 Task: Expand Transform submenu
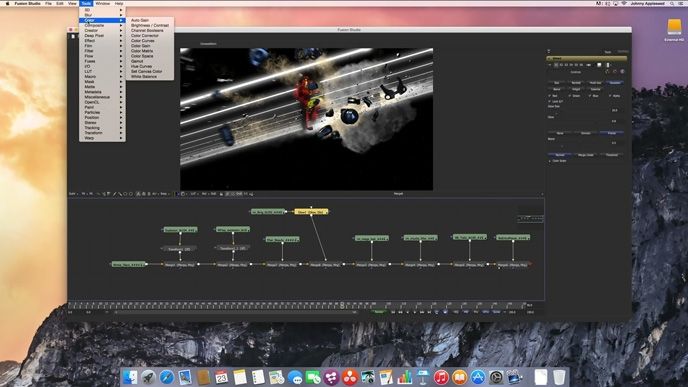102,133
